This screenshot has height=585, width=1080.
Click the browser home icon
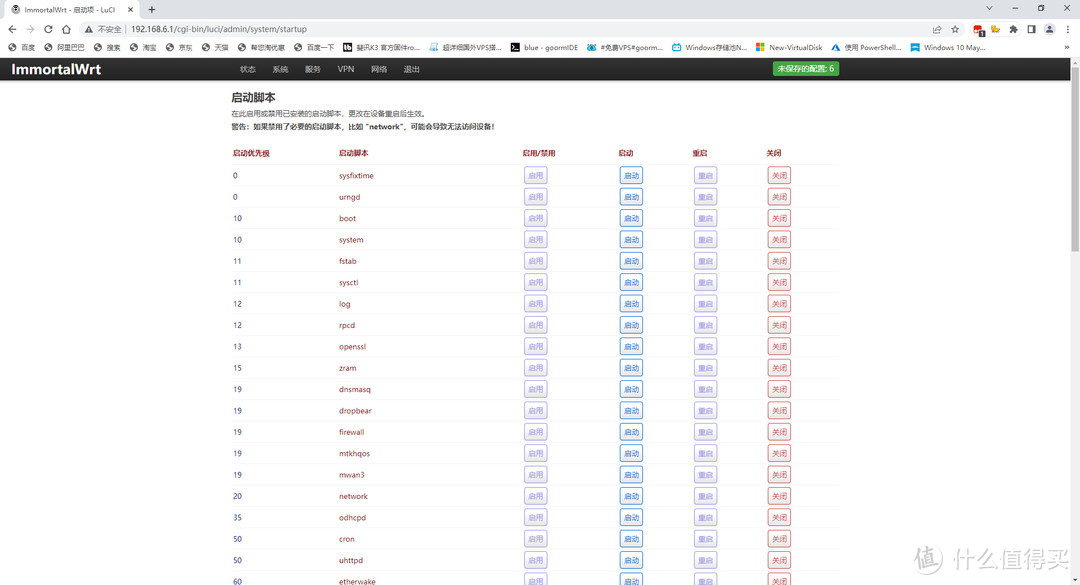tap(66, 29)
